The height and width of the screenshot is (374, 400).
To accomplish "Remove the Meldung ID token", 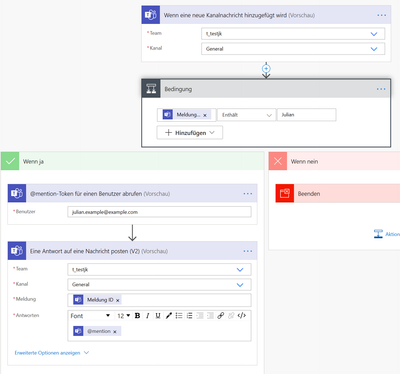I will coord(118,300).
